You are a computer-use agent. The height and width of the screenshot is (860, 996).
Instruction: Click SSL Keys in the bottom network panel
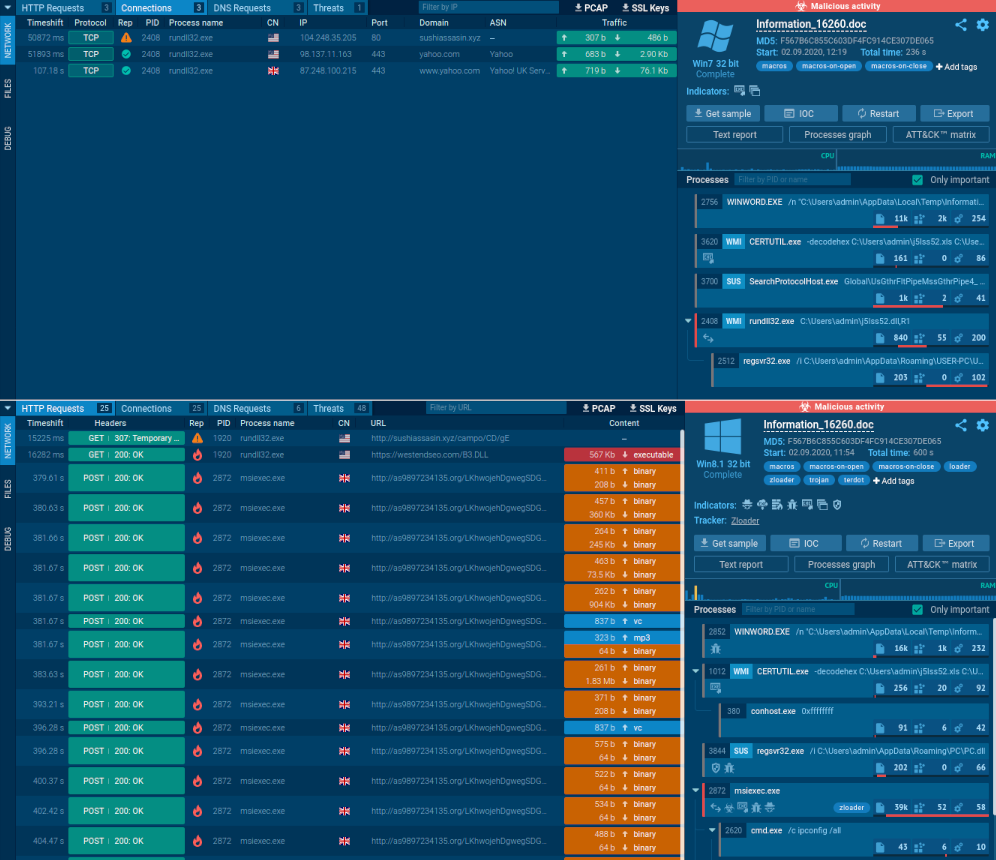coord(653,408)
